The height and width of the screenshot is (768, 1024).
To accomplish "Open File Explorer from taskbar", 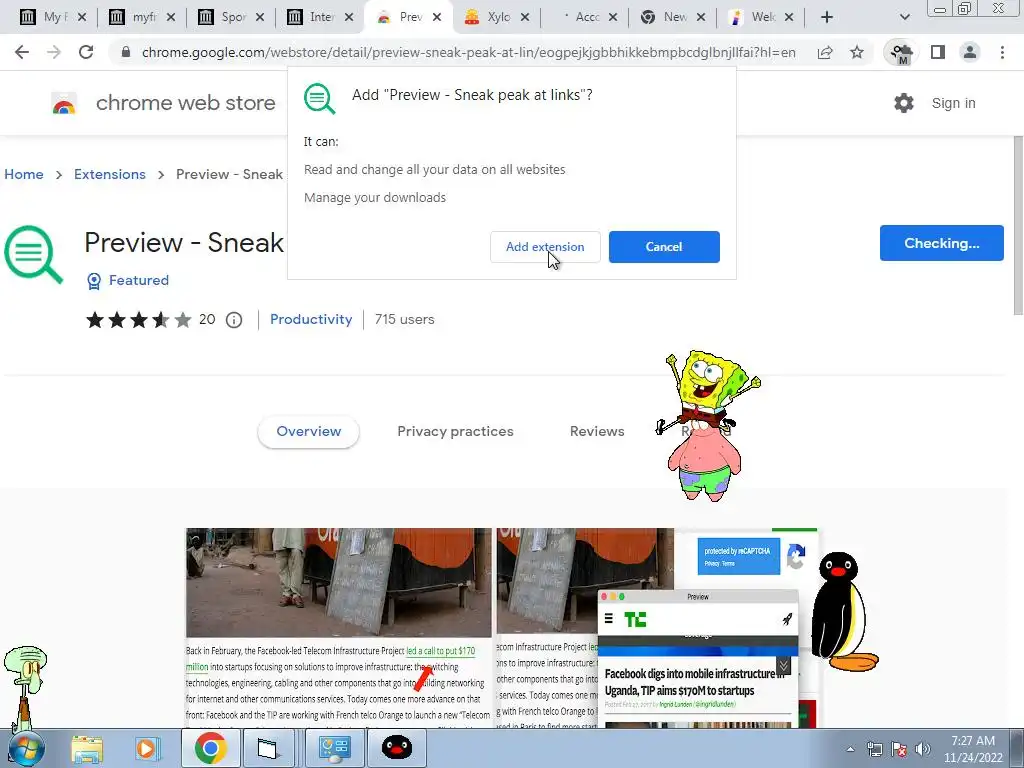I will click(87, 748).
